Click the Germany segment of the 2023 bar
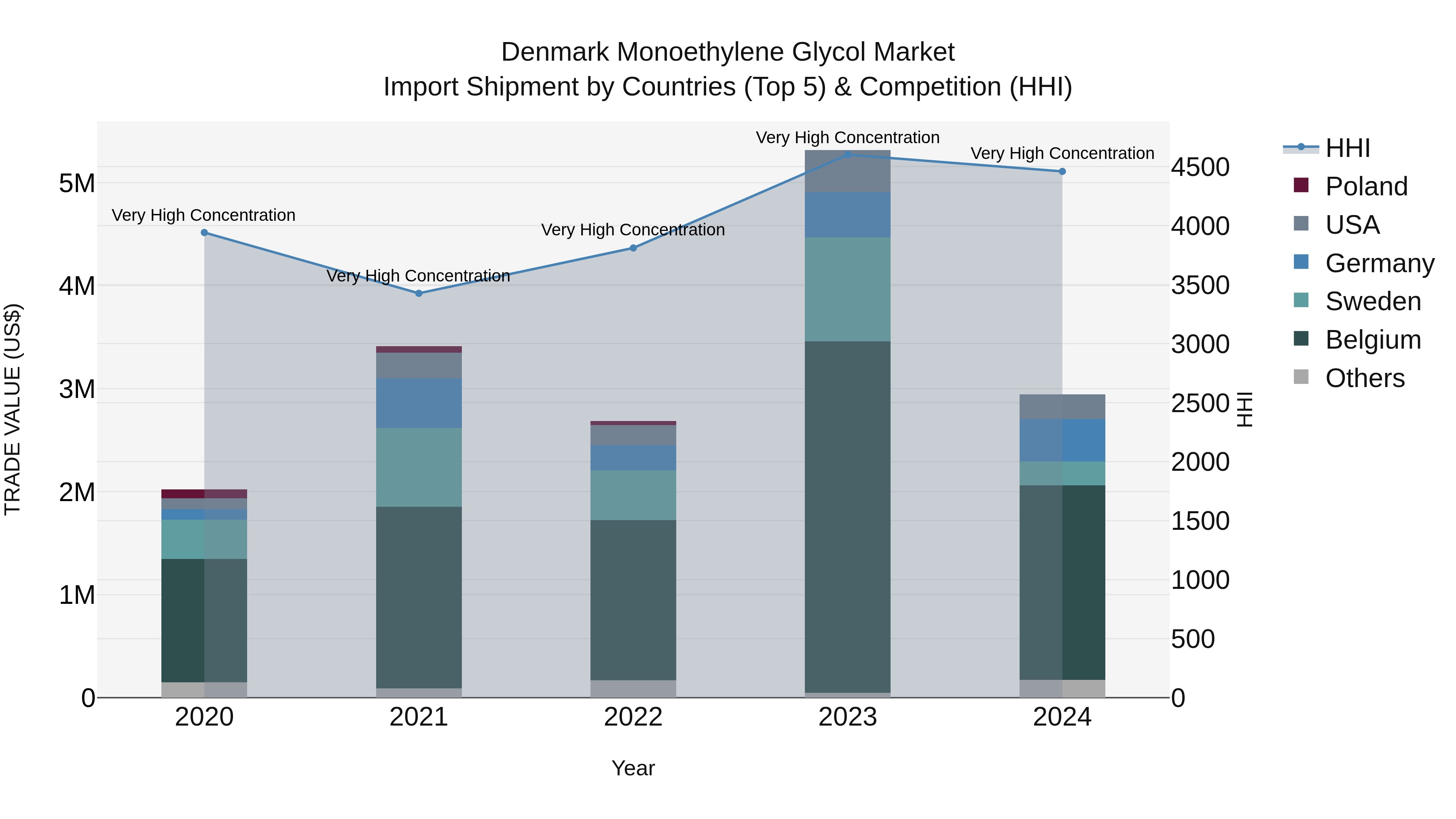This screenshot has height=819, width=1456. (848, 215)
